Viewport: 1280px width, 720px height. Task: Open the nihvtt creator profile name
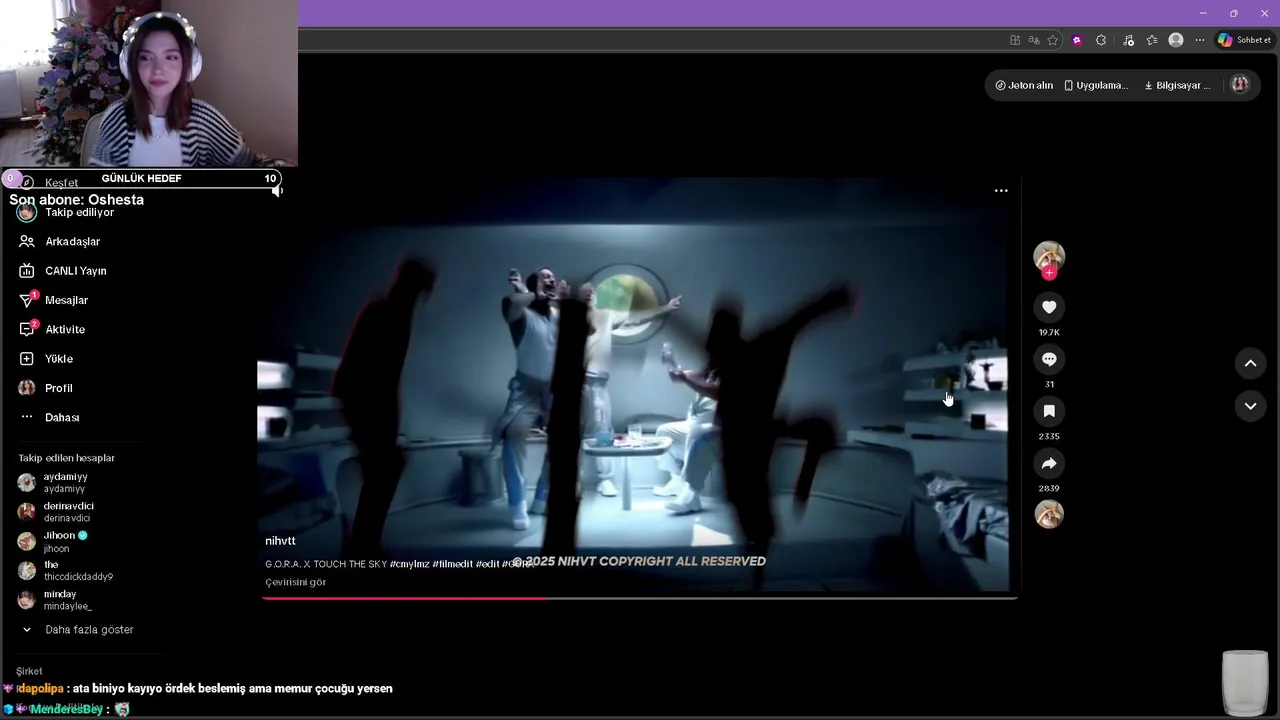pos(280,541)
